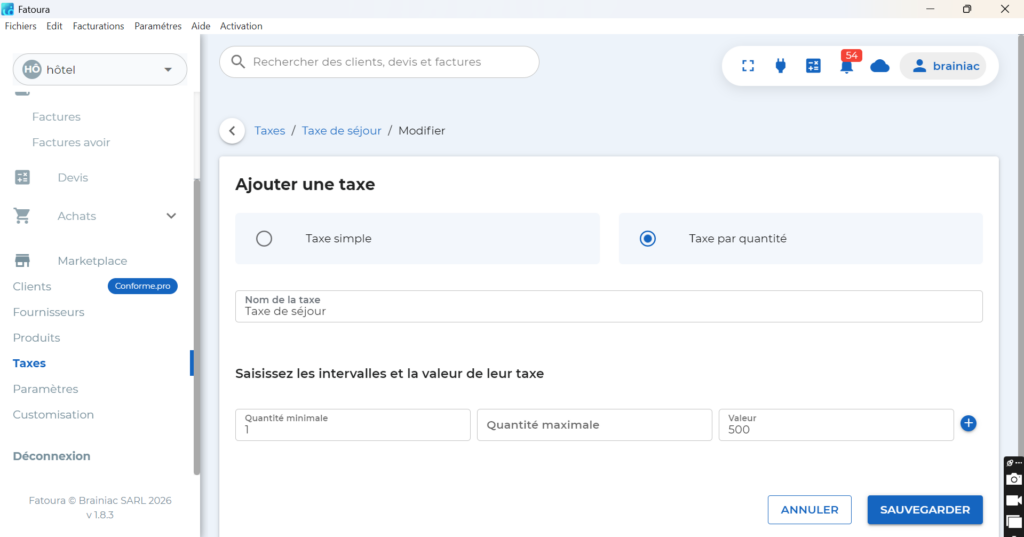1024x537 pixels.
Task: Open Factures in the sidebar
Action: 56,117
